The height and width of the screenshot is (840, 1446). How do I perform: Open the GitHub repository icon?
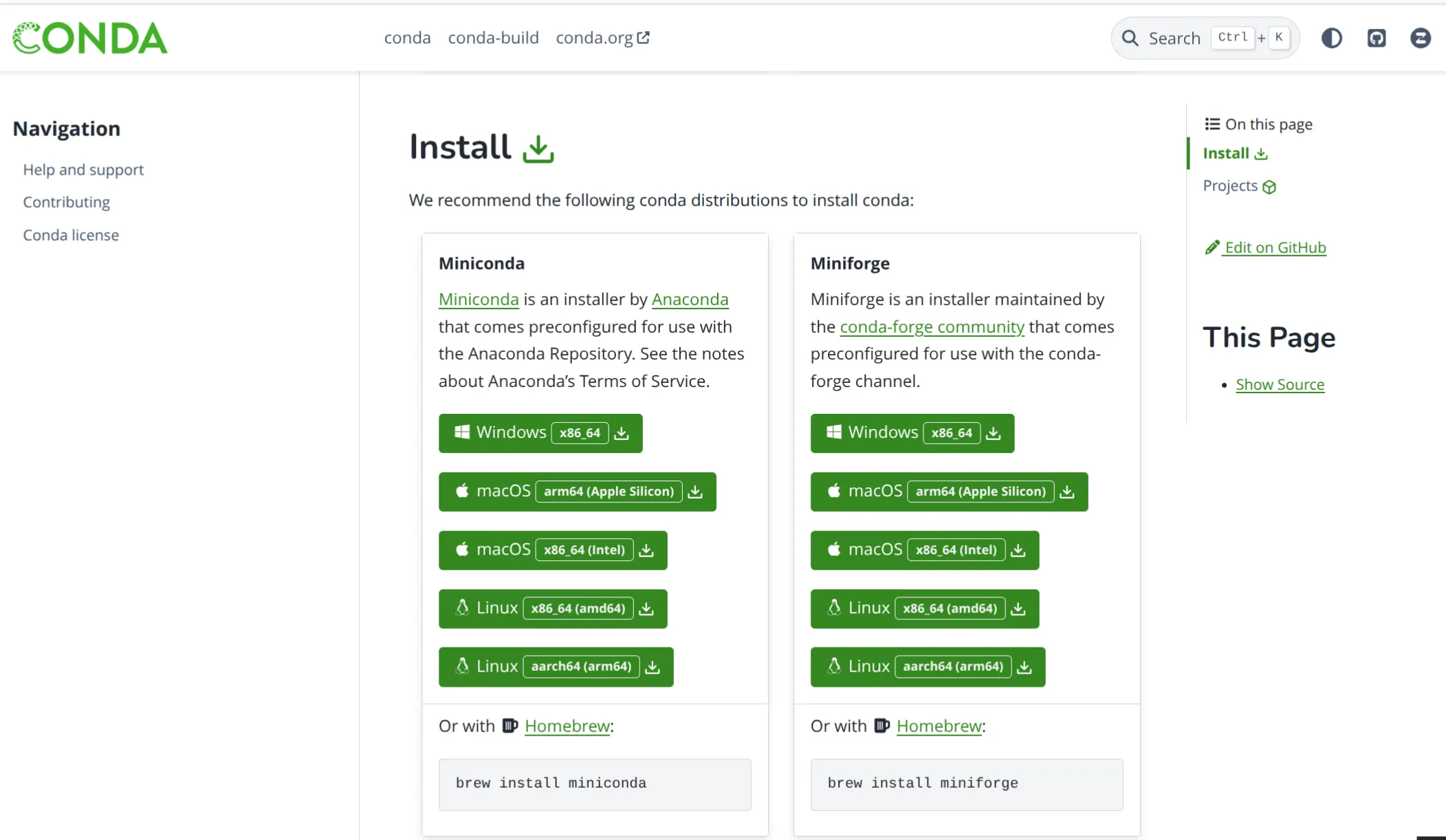tap(1377, 38)
